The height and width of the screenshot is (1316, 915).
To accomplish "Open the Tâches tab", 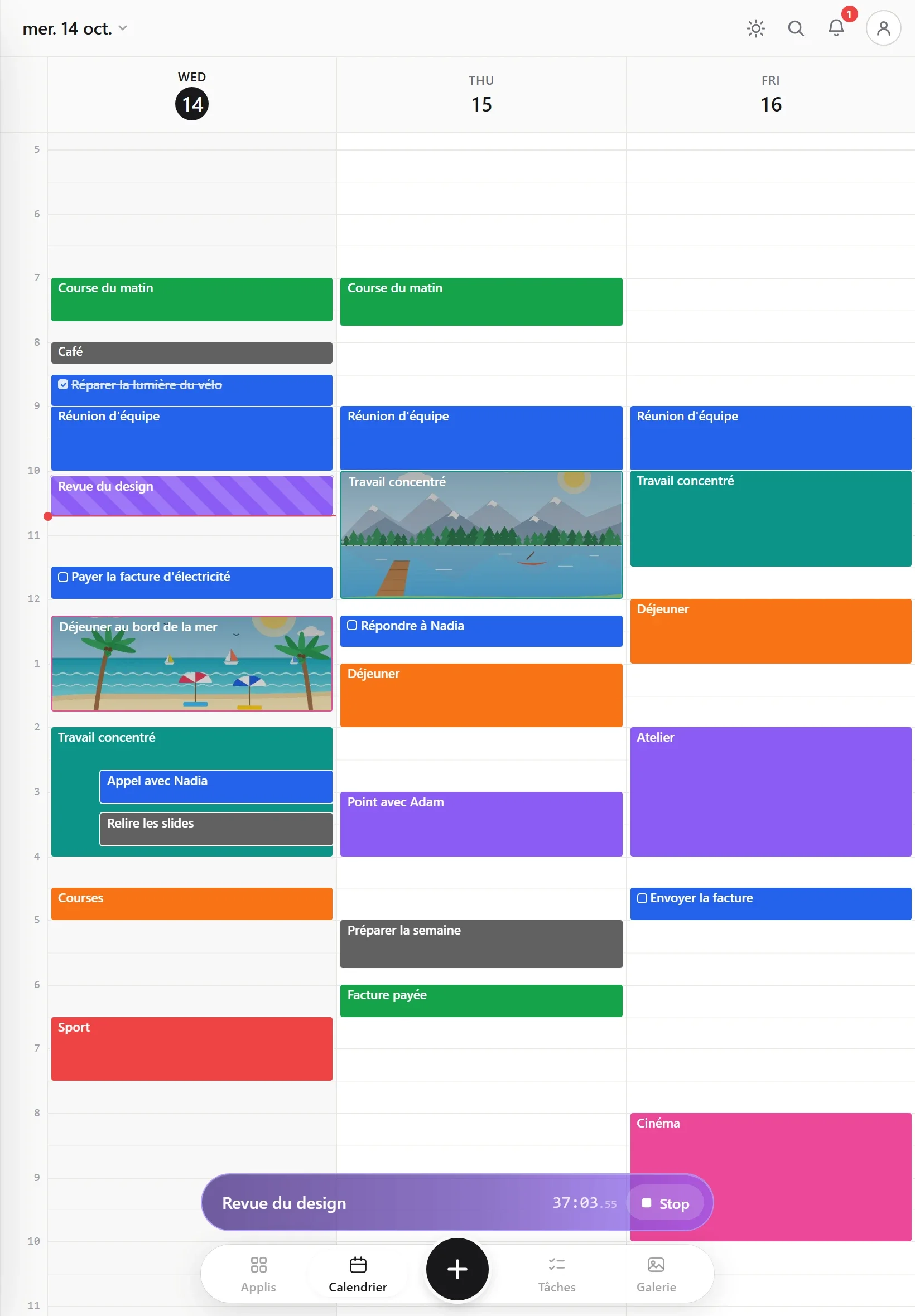I will tap(557, 1274).
